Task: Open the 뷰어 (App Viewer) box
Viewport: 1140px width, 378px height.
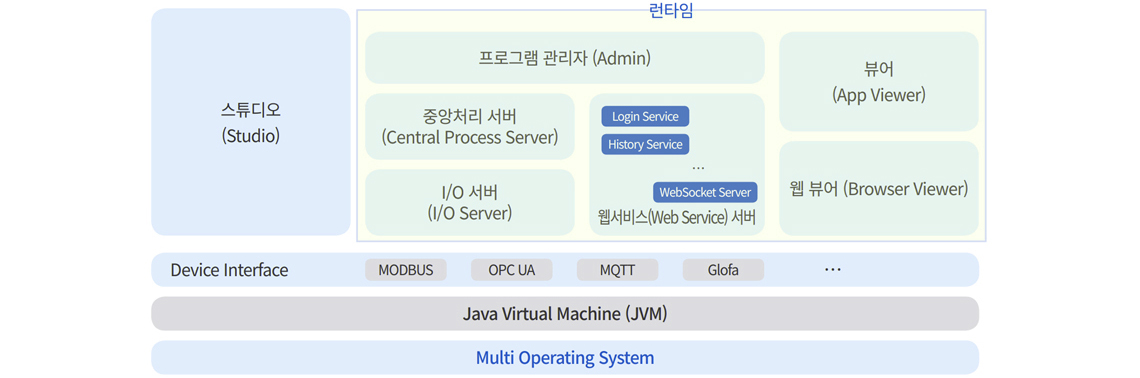Action: 878,81
